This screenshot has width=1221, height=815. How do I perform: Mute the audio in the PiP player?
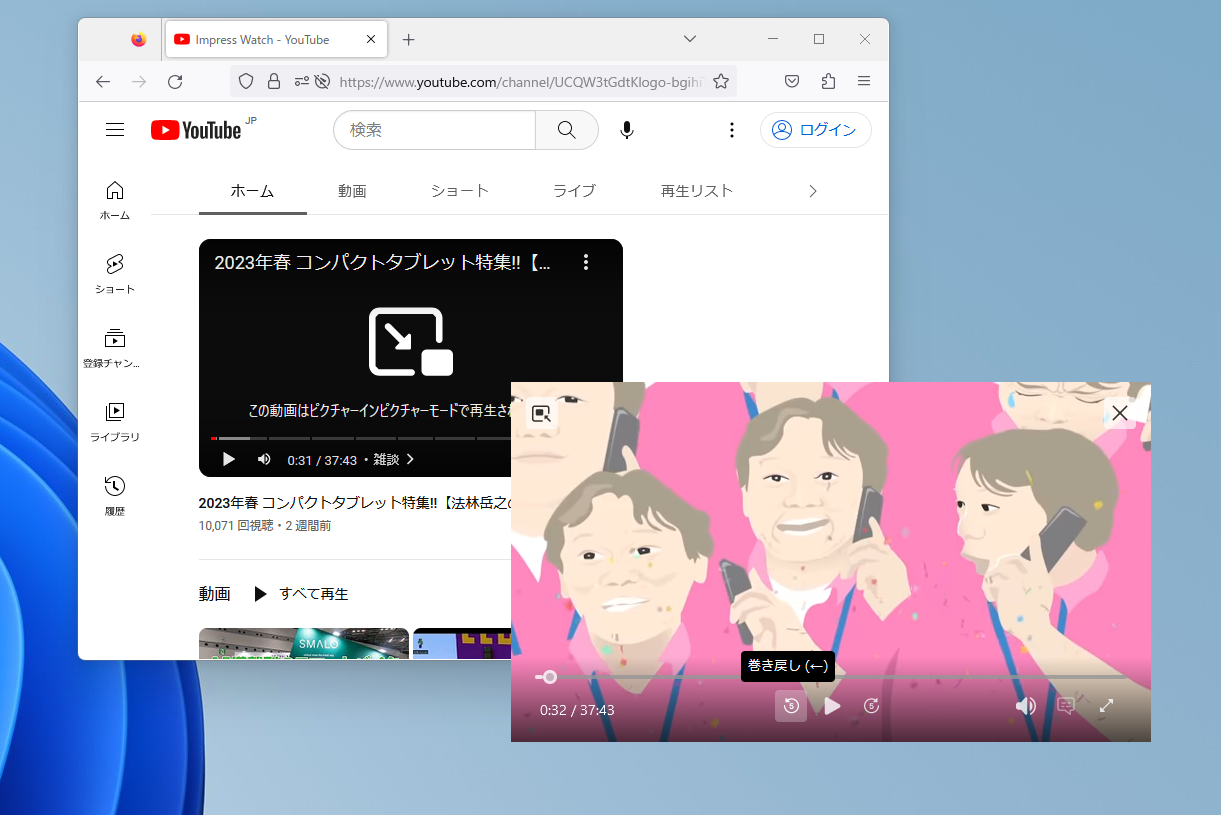pyautogui.click(x=1026, y=706)
